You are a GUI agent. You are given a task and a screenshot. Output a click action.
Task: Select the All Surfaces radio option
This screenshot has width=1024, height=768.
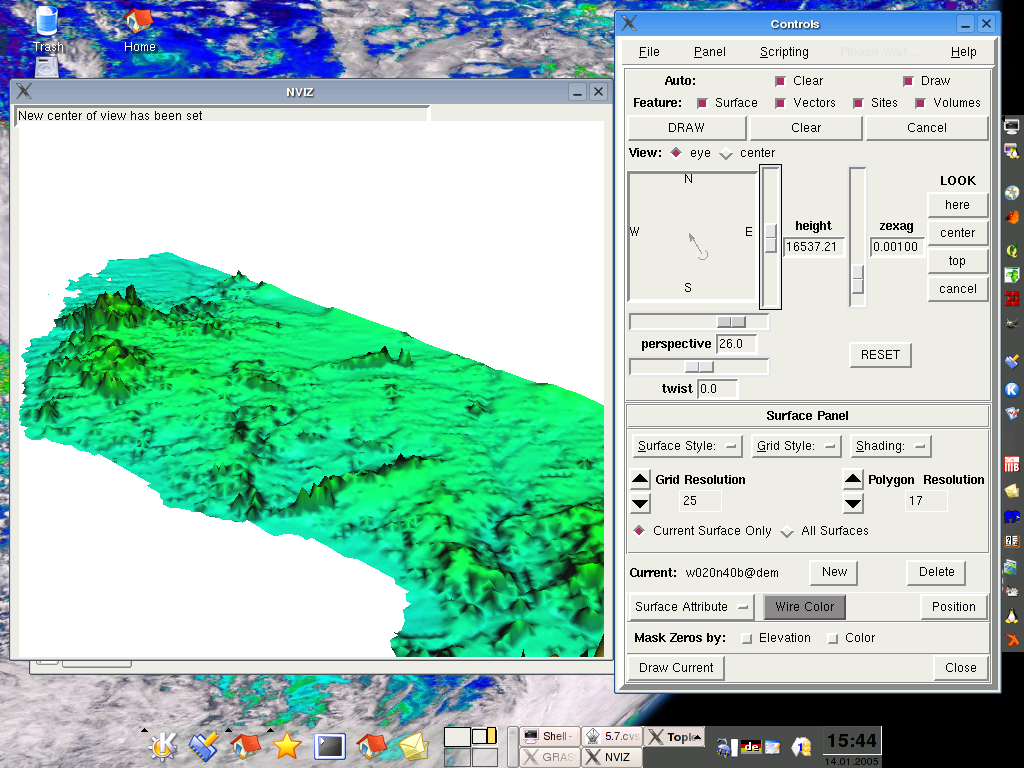(787, 531)
